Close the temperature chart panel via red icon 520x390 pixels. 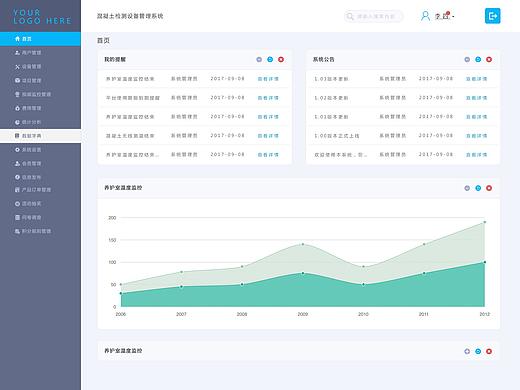click(x=489, y=188)
